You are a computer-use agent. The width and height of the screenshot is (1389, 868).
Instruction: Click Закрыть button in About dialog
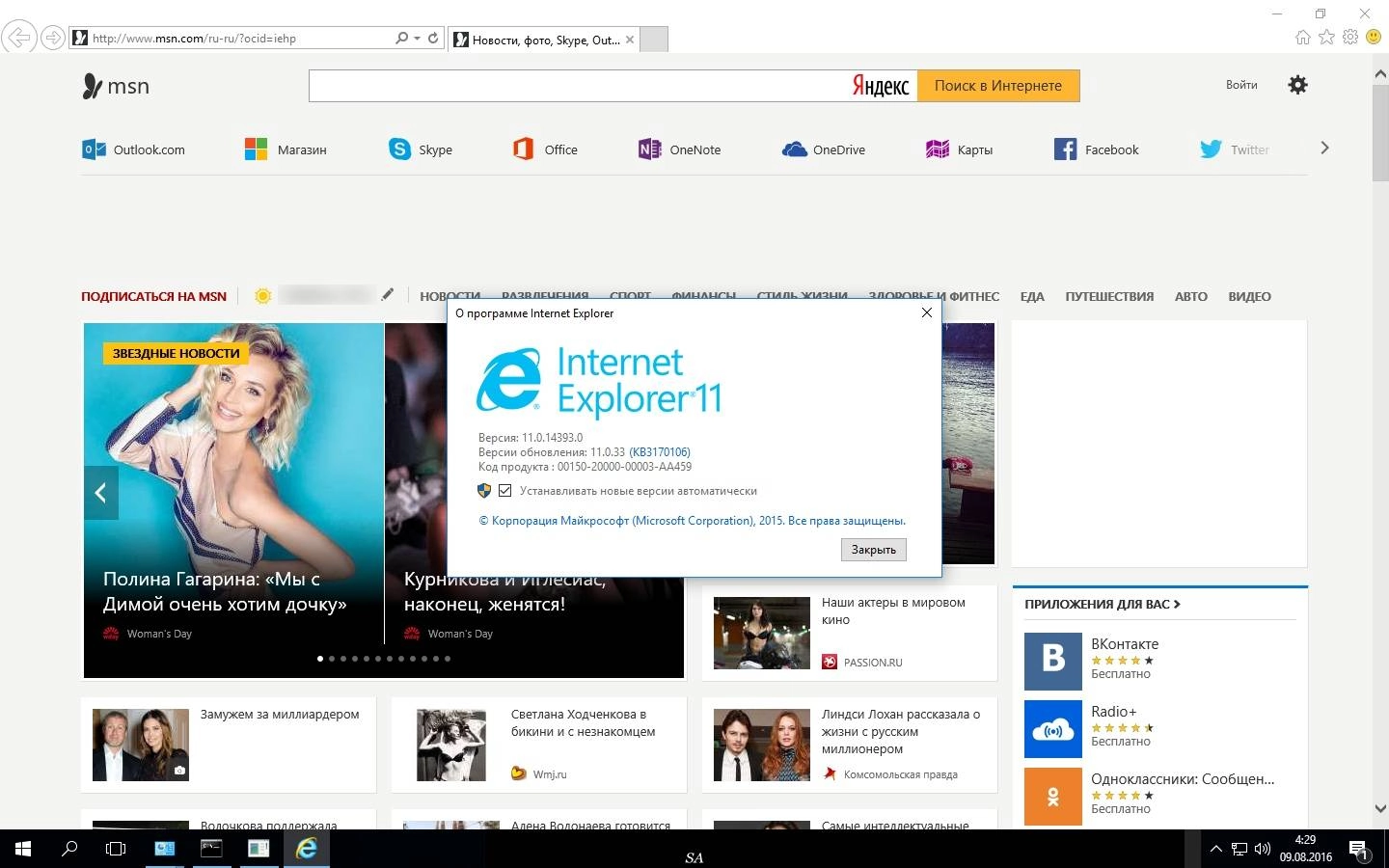click(874, 549)
